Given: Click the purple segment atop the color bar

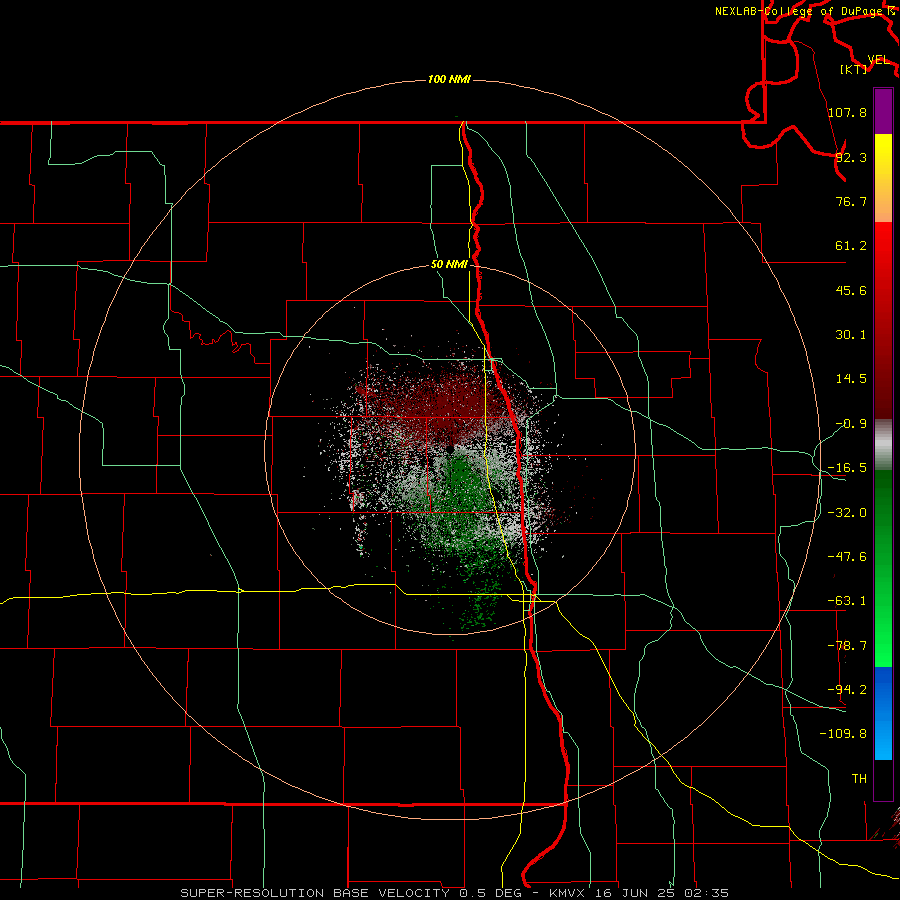Looking at the screenshot, I should tap(883, 111).
